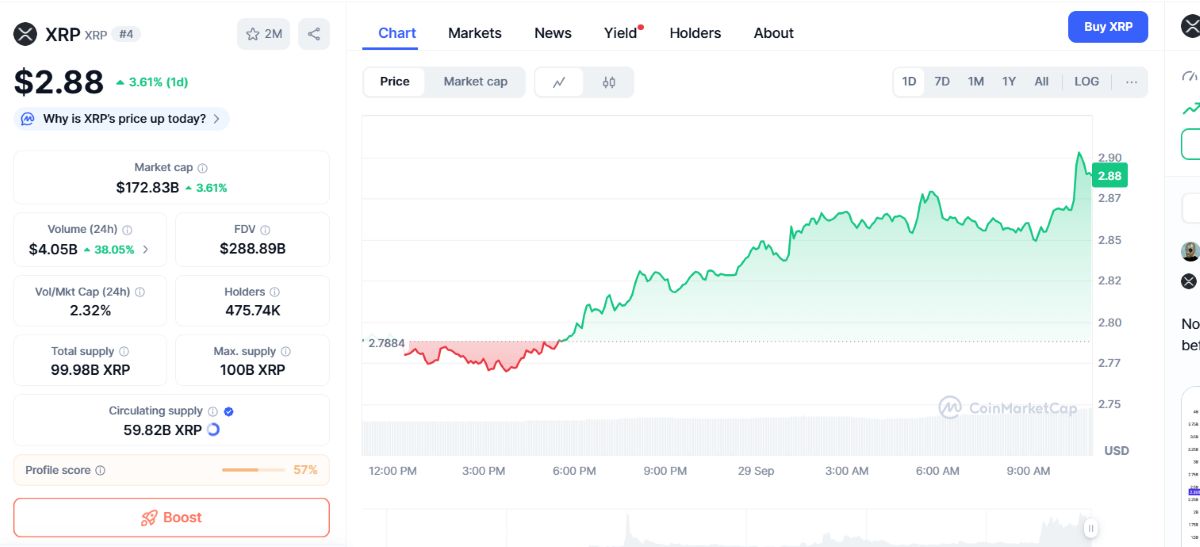1200x547 pixels.
Task: Open the Holders tab
Action: pyautogui.click(x=695, y=33)
